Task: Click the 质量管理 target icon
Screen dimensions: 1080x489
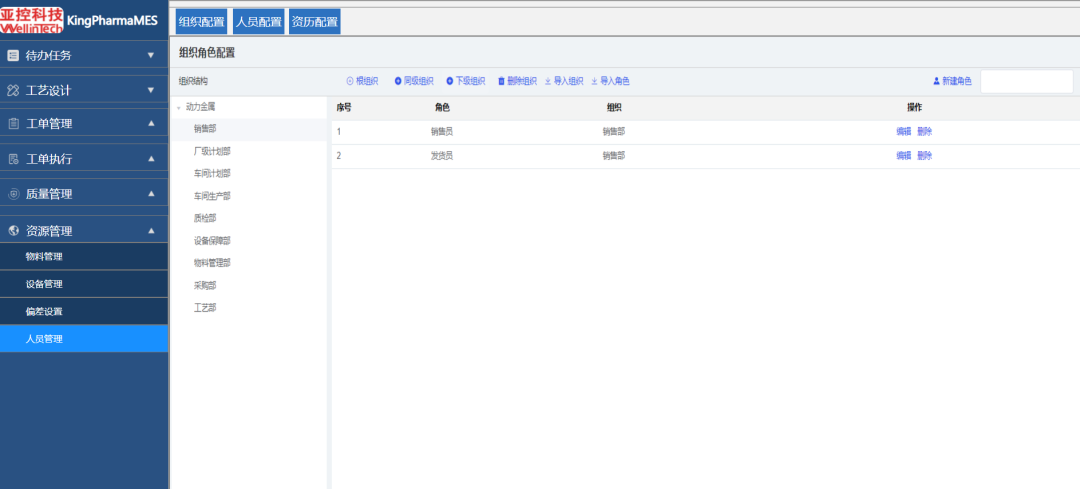Action: click(x=13, y=194)
